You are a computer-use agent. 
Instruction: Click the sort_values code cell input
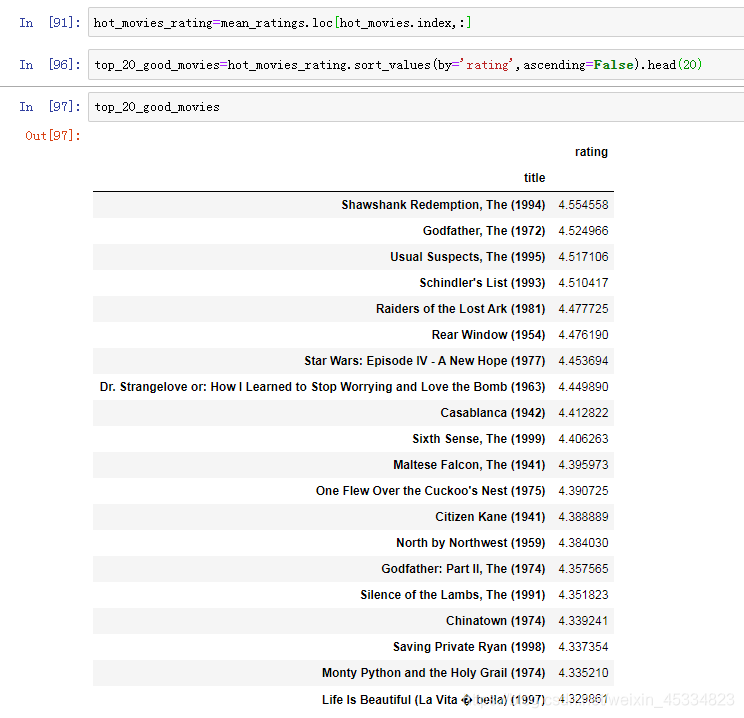tap(416, 65)
